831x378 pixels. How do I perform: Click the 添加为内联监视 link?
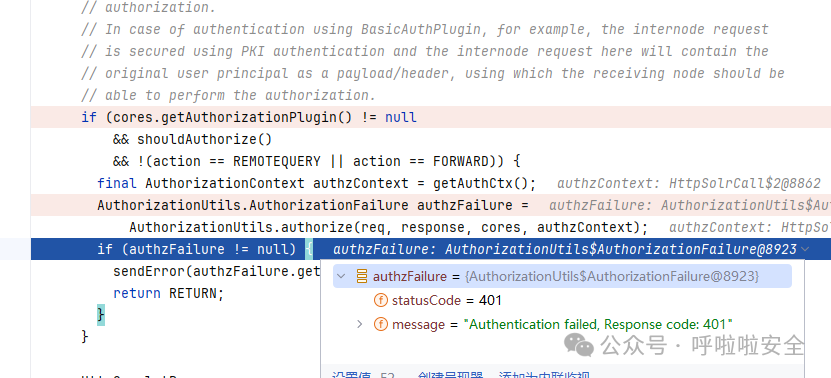click(x=544, y=375)
